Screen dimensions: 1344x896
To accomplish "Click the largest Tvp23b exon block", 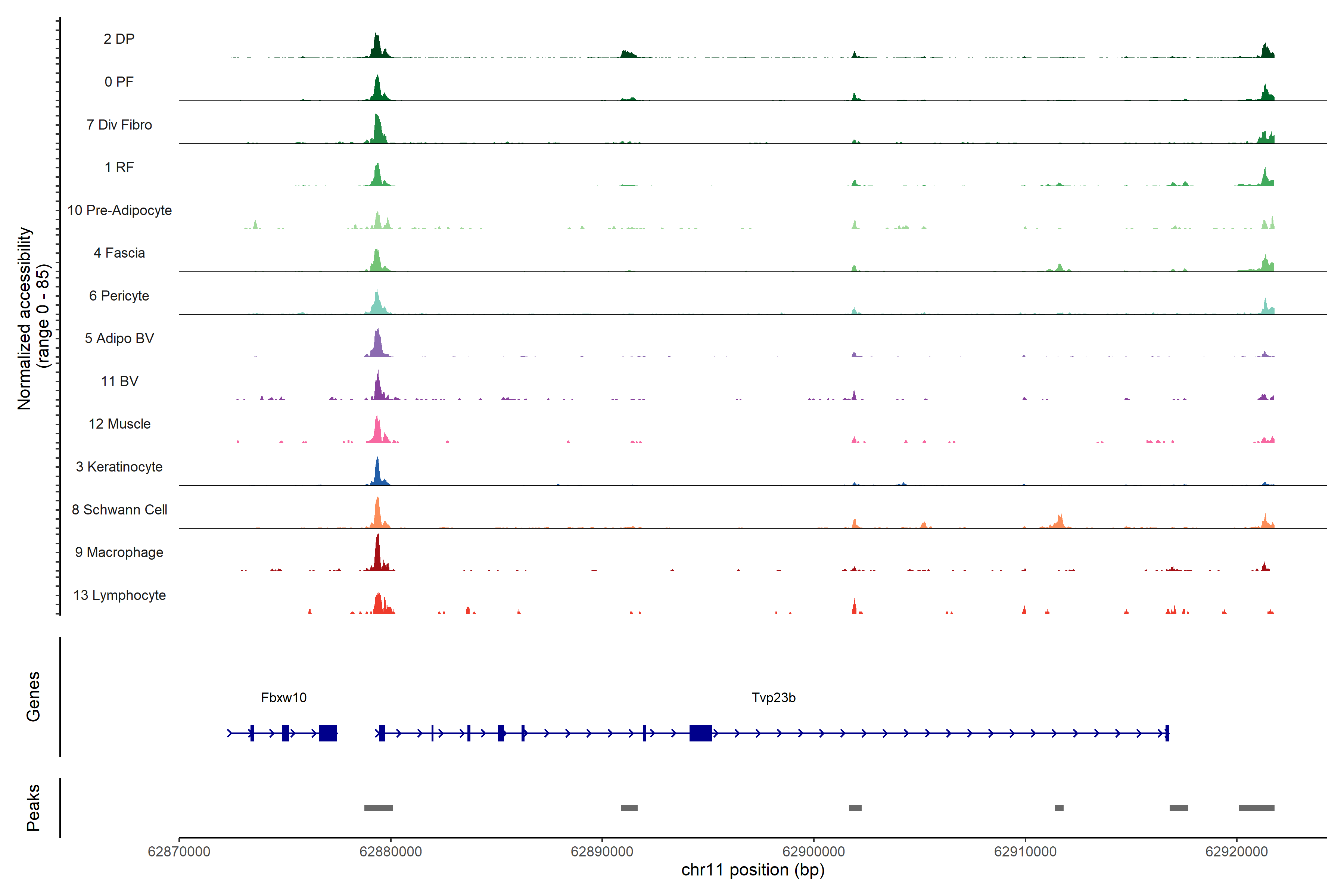I will coord(700,733).
